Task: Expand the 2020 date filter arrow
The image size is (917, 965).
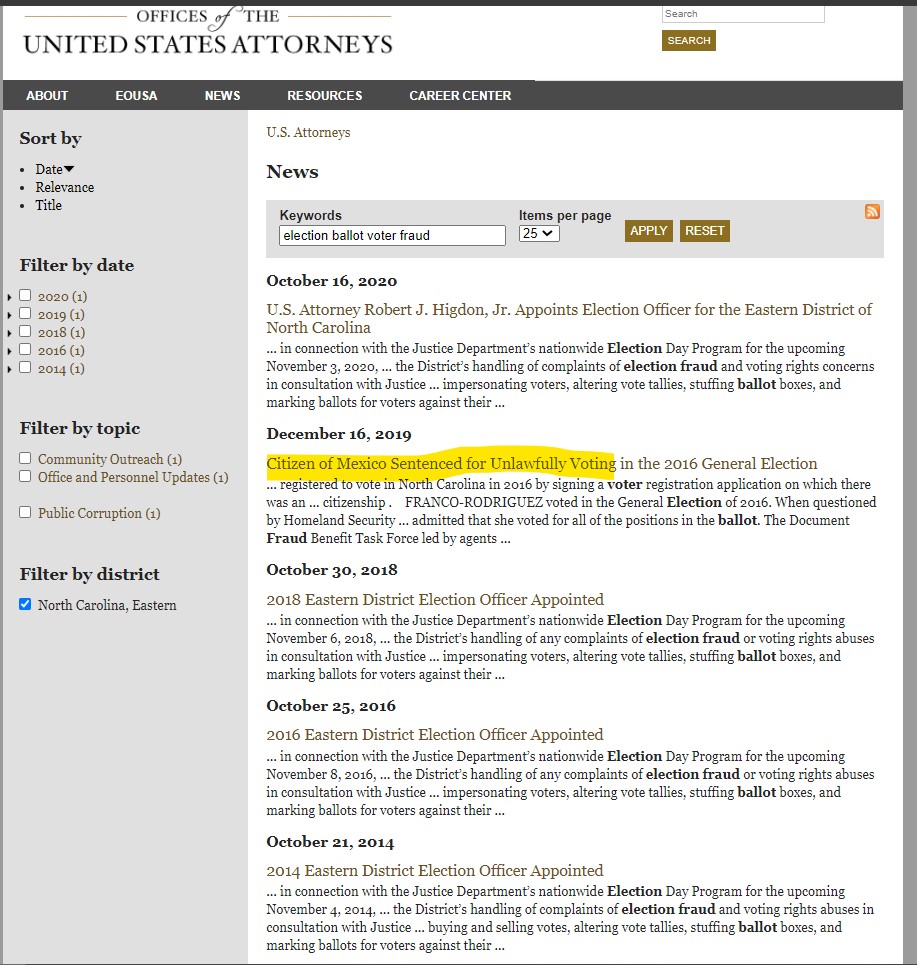Action: [x=9, y=297]
